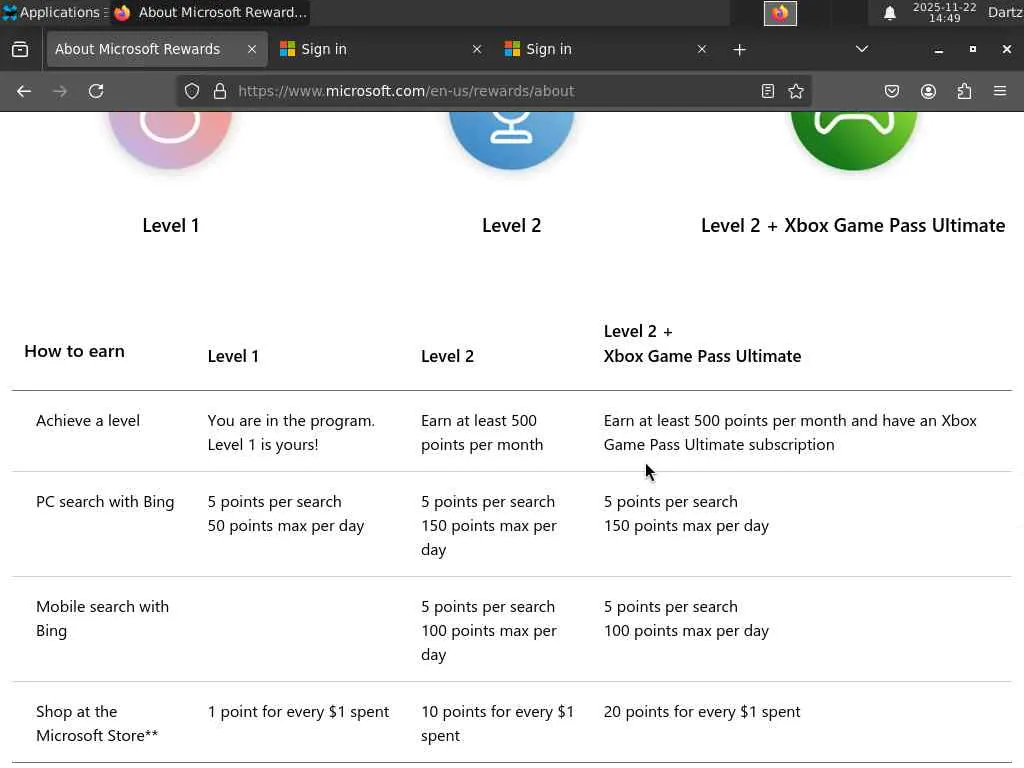Click the 'PC search with Bing' row label
Image resolution: width=1024 pixels, height=768 pixels.
click(105, 502)
